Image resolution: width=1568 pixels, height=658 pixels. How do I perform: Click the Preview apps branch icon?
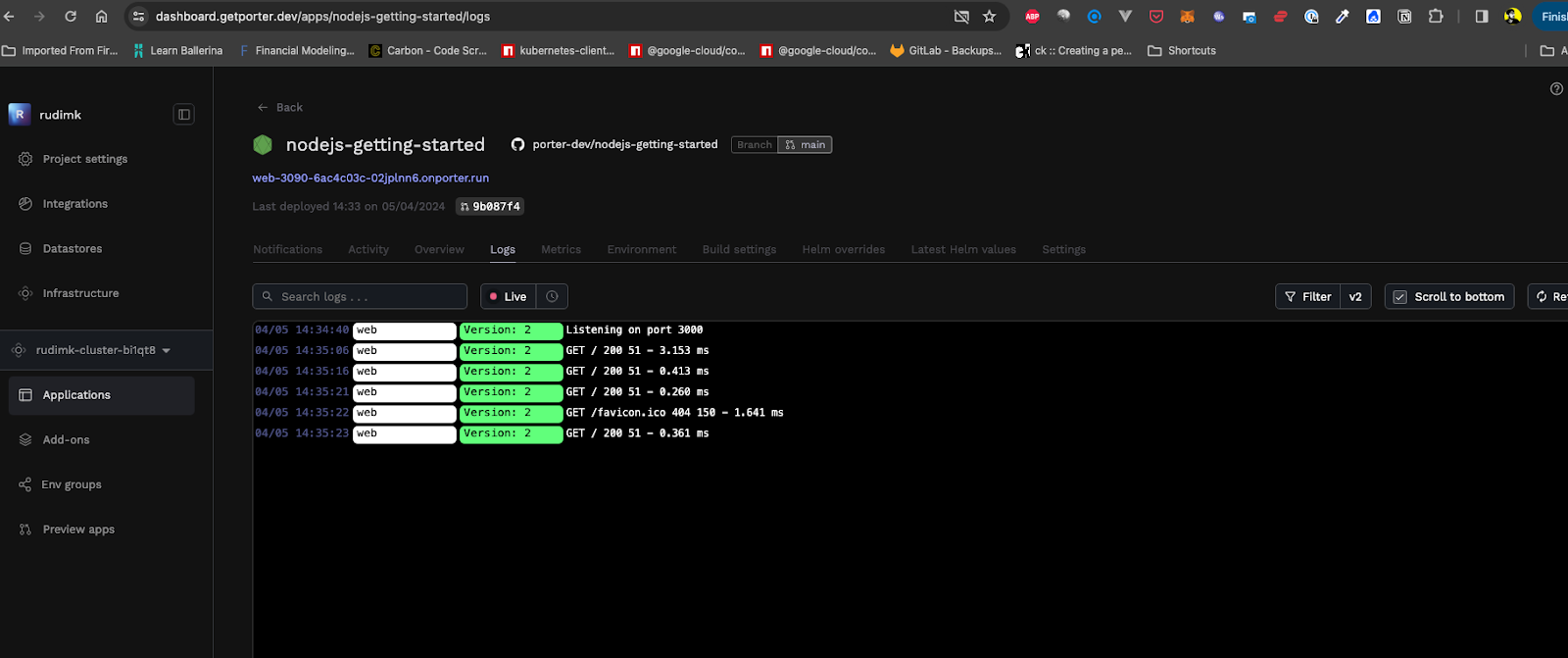(x=25, y=530)
